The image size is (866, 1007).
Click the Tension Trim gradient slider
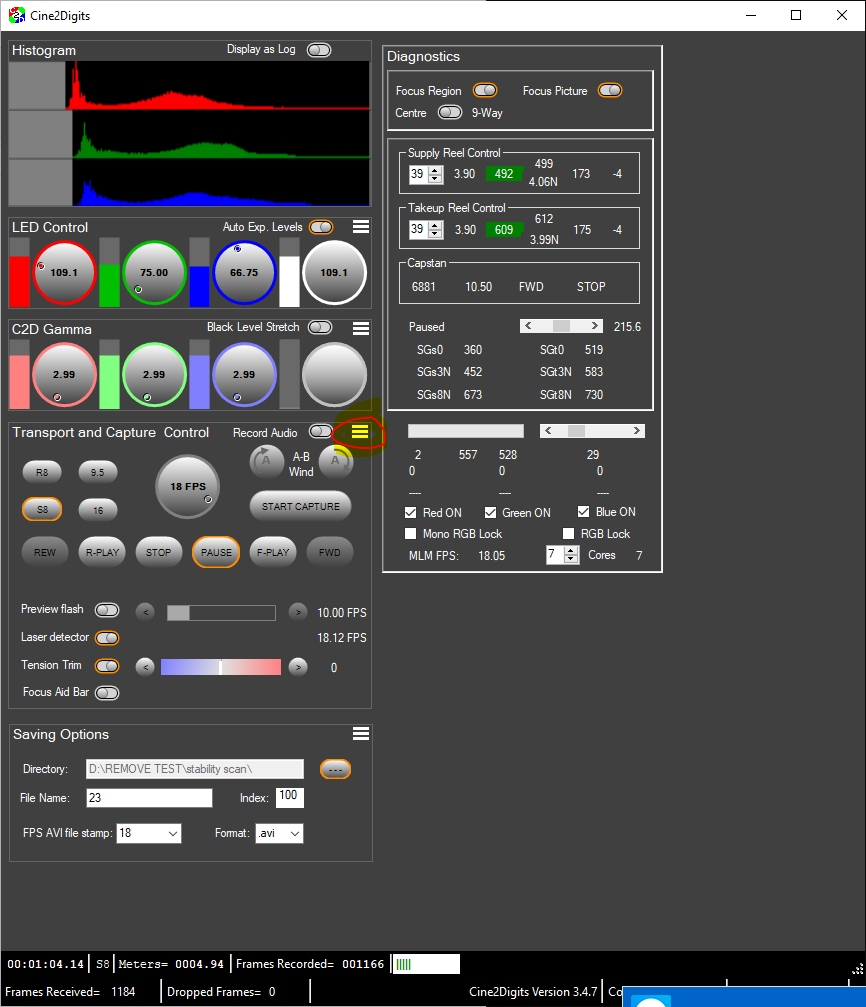[221, 667]
